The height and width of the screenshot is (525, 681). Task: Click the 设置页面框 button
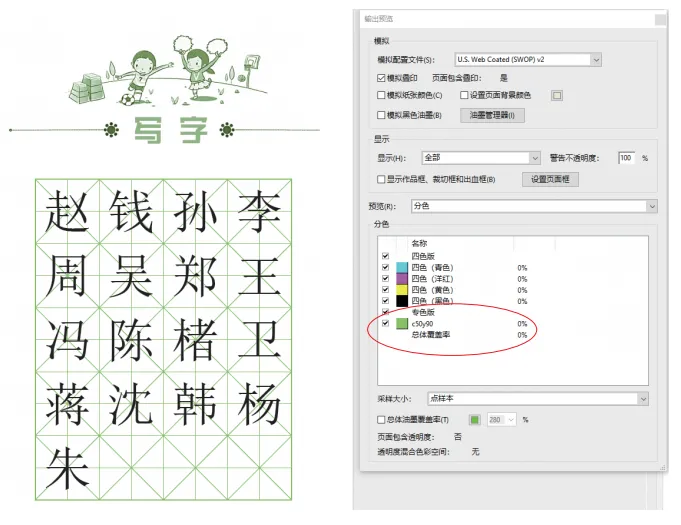[550, 179]
